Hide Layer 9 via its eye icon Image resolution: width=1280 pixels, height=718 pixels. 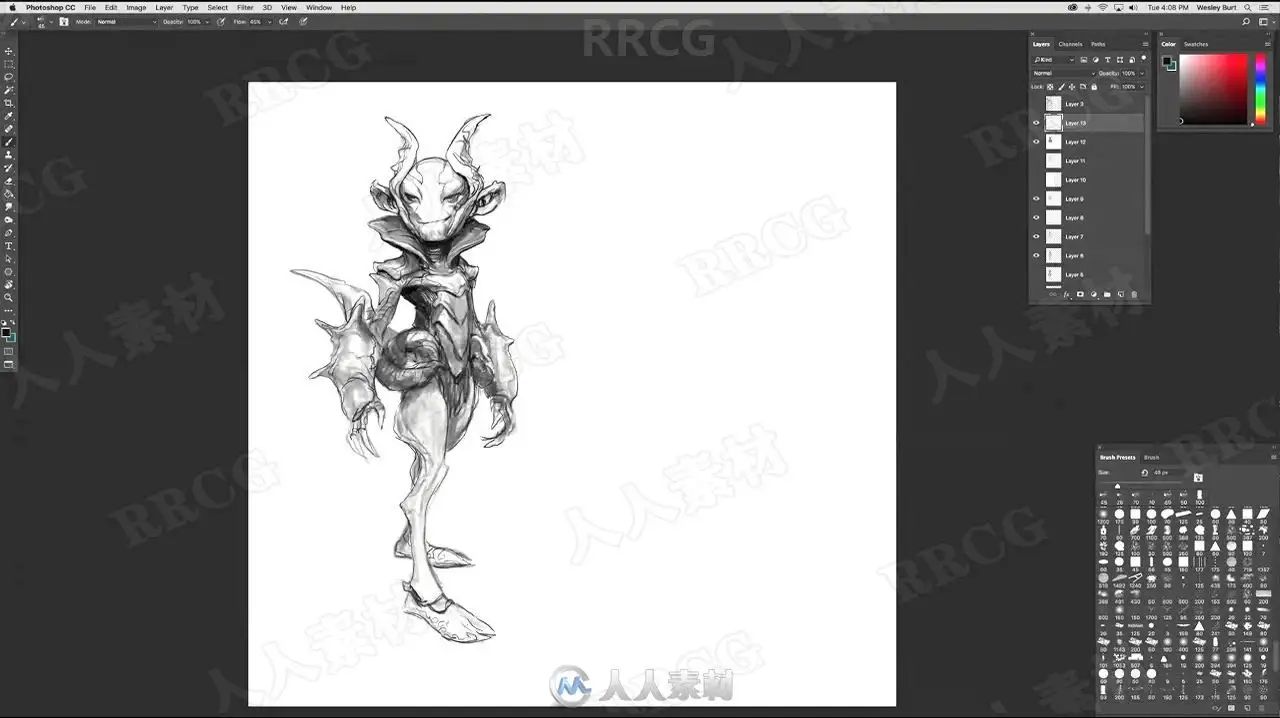click(1036, 199)
